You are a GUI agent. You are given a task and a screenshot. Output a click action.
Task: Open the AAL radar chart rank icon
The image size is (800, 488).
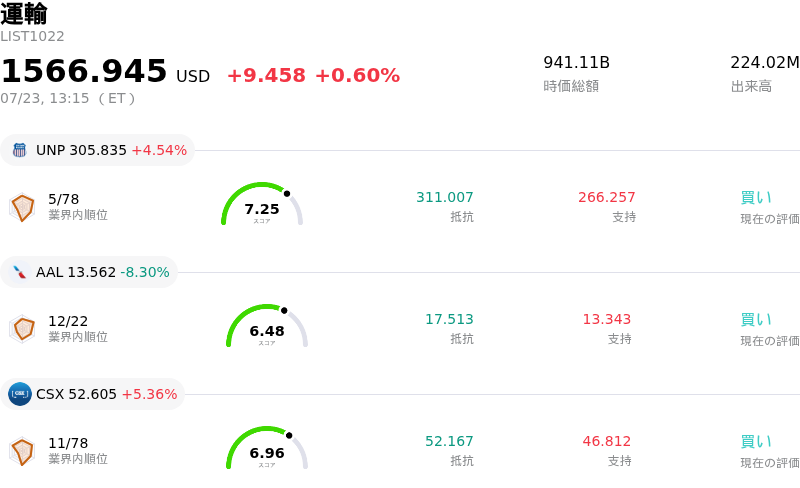pos(22,329)
